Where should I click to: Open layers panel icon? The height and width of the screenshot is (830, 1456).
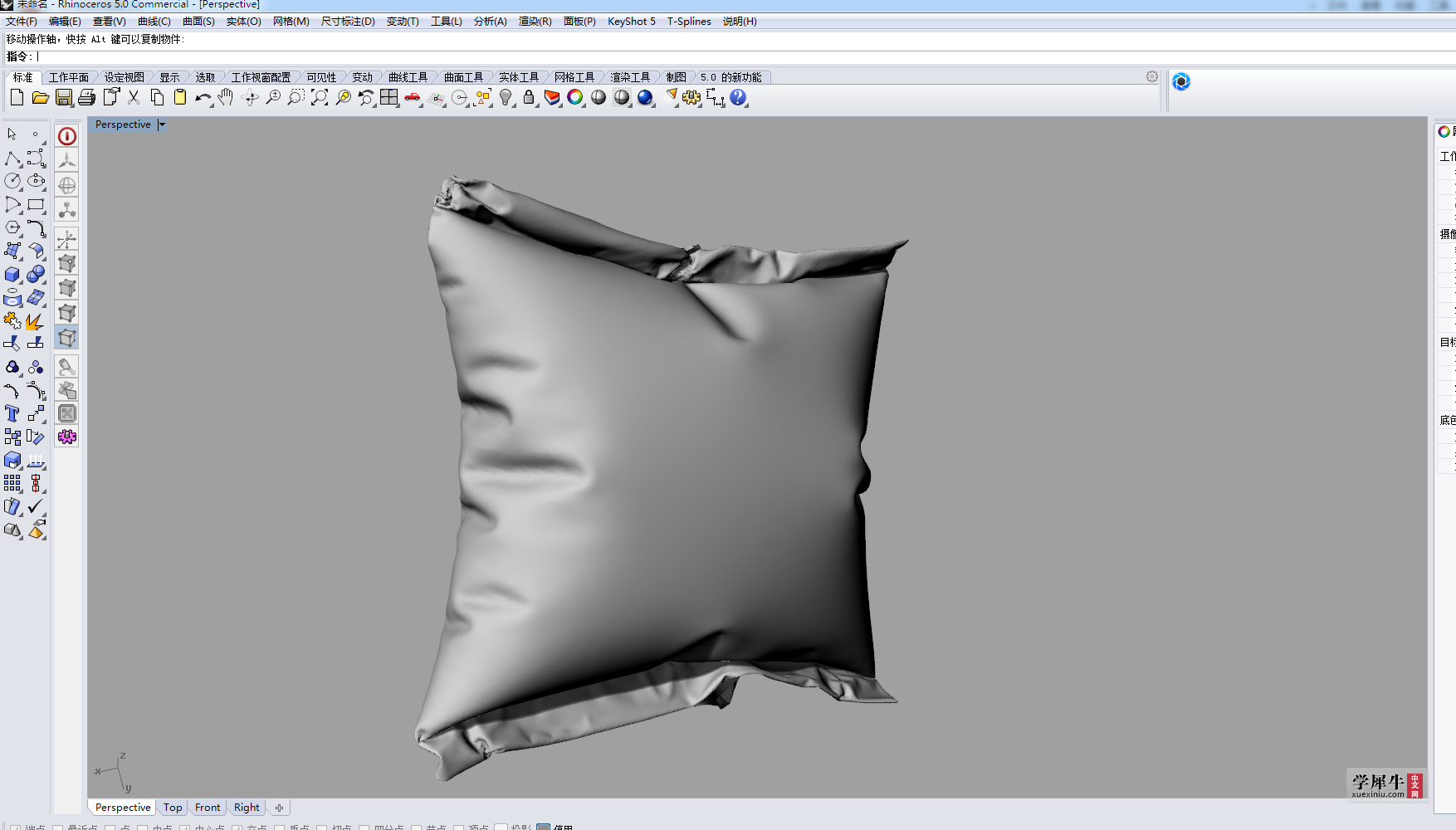552,97
